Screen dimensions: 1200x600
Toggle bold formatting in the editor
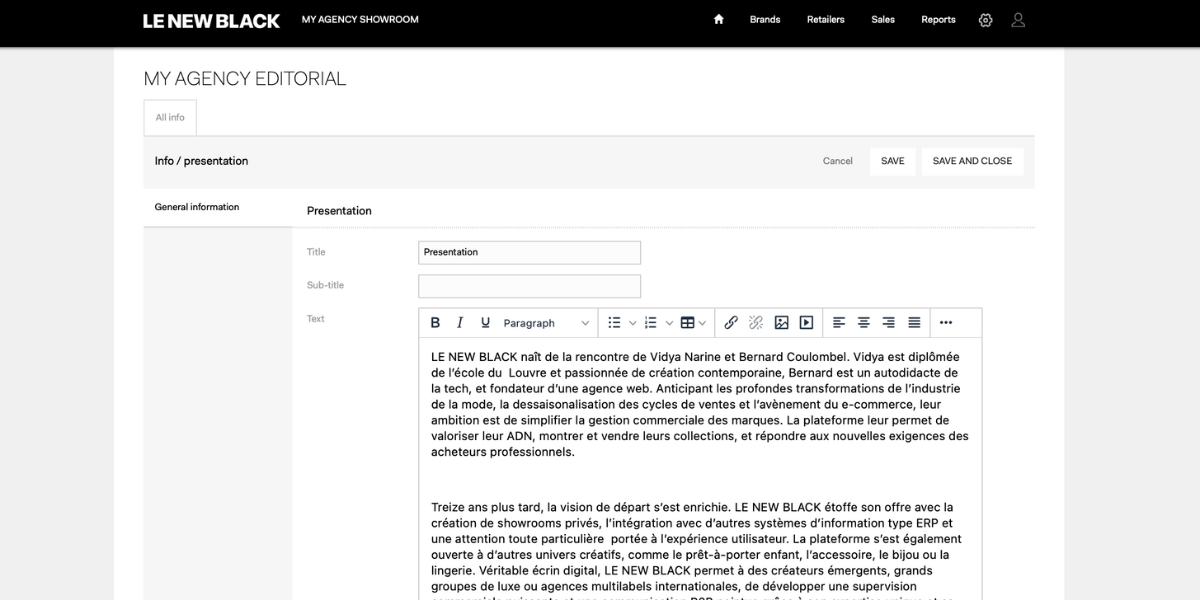[435, 323]
